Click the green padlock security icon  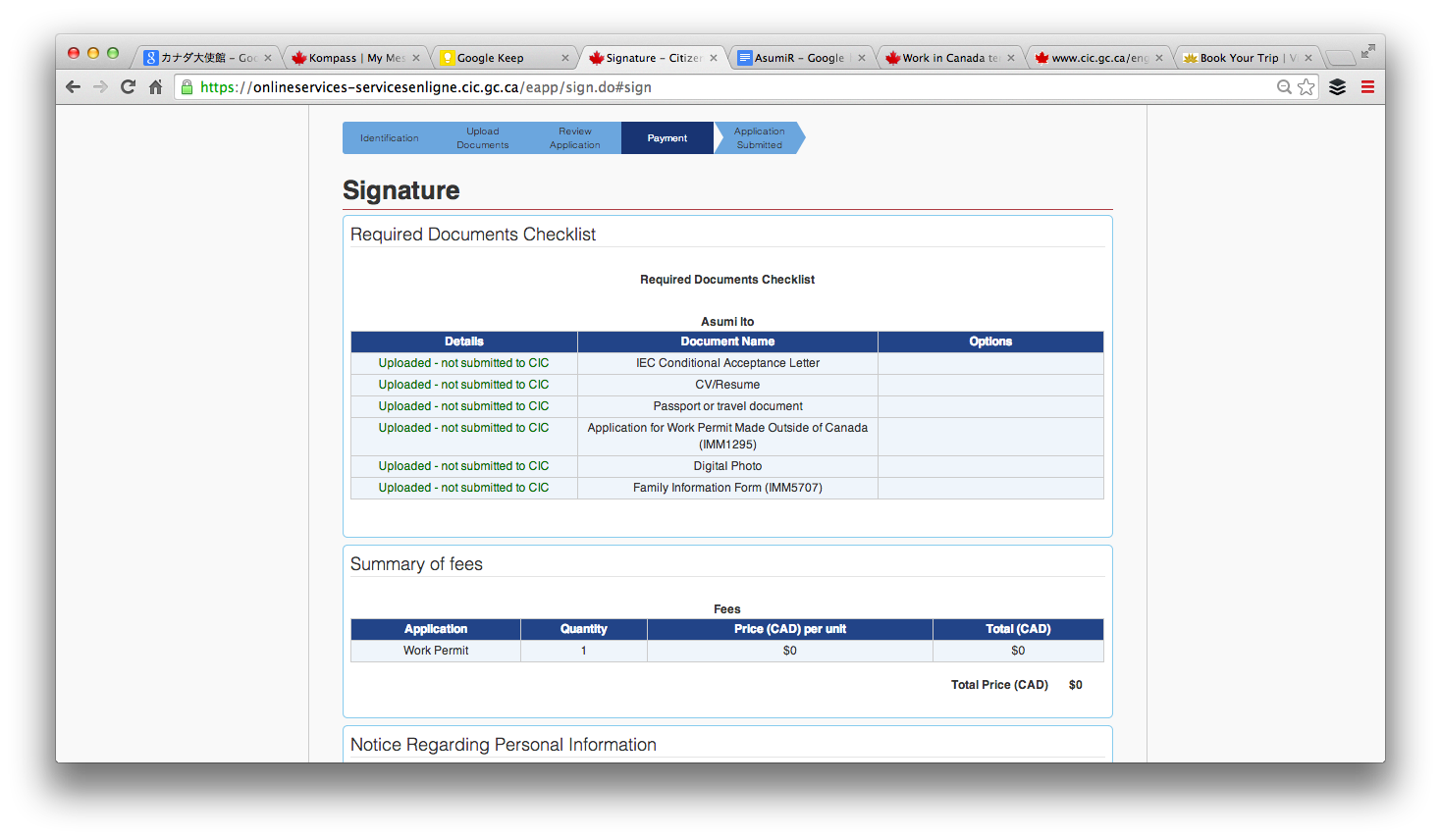tap(187, 87)
